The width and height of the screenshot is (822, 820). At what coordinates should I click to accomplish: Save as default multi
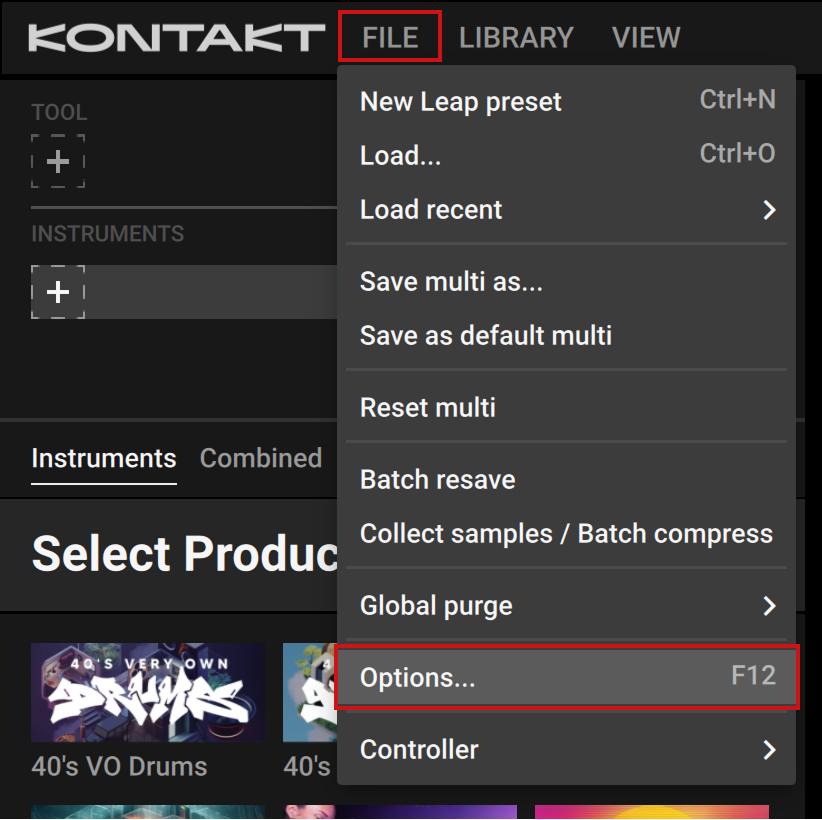485,336
